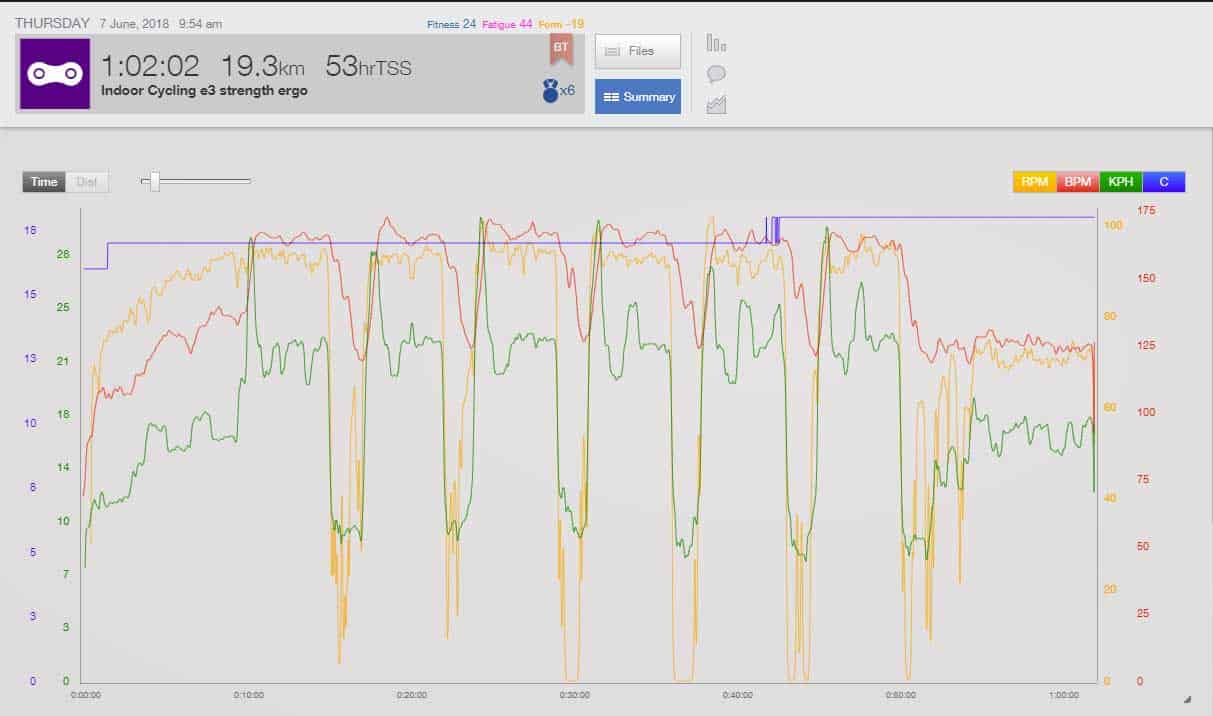
Task: Switch chart axis to Dist
Action: (x=87, y=182)
